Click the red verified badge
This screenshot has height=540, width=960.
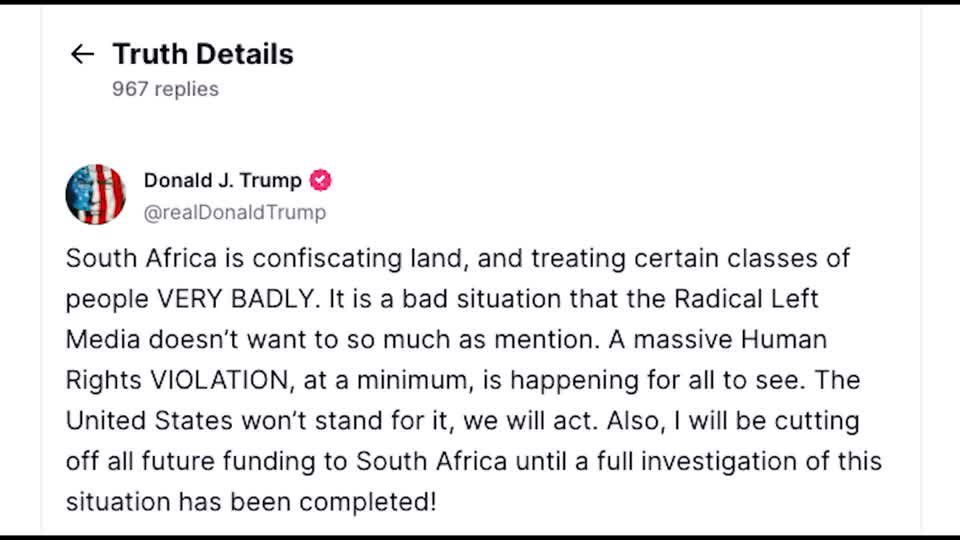[x=320, y=181]
